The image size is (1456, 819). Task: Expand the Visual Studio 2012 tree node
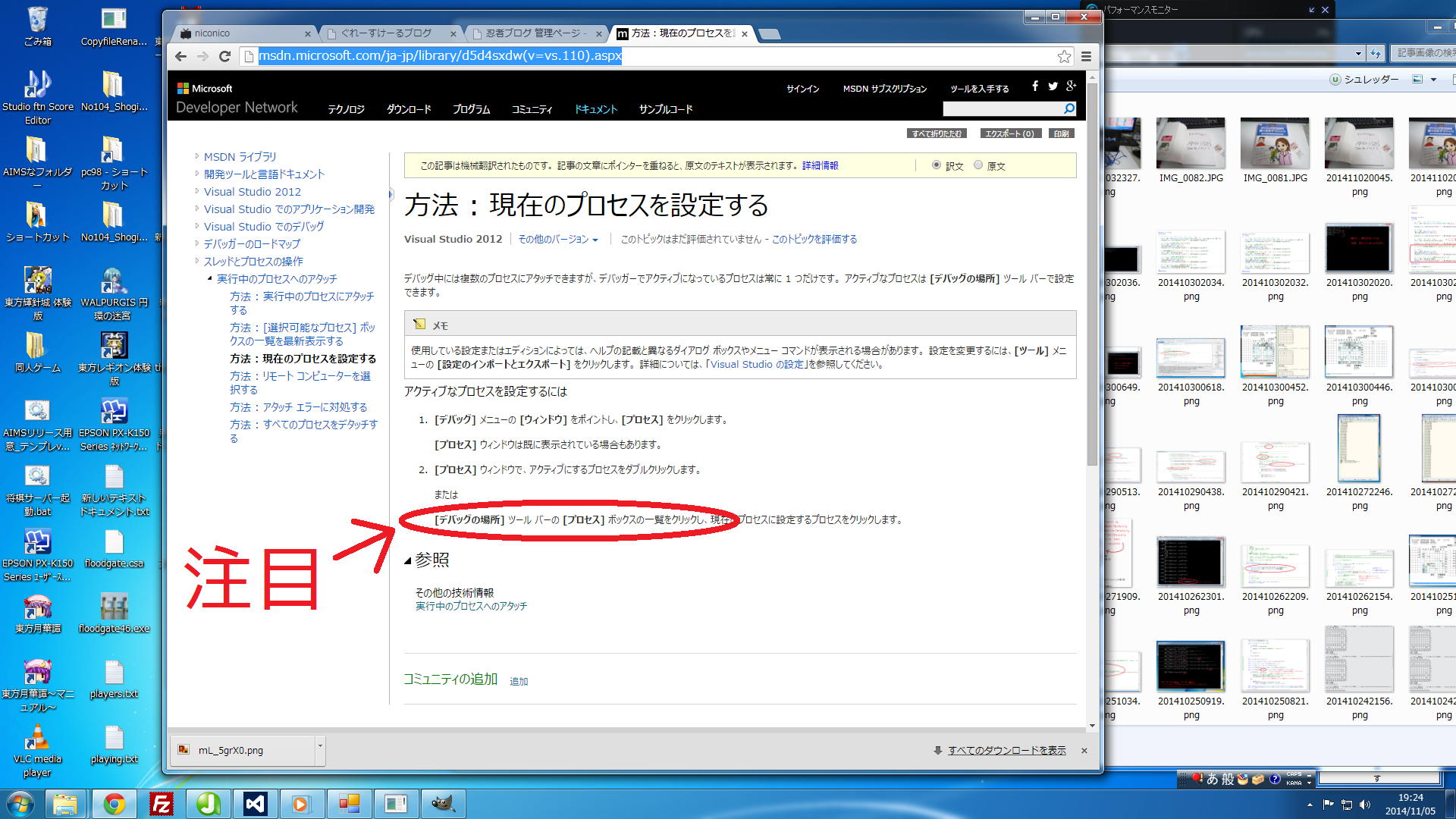[197, 192]
